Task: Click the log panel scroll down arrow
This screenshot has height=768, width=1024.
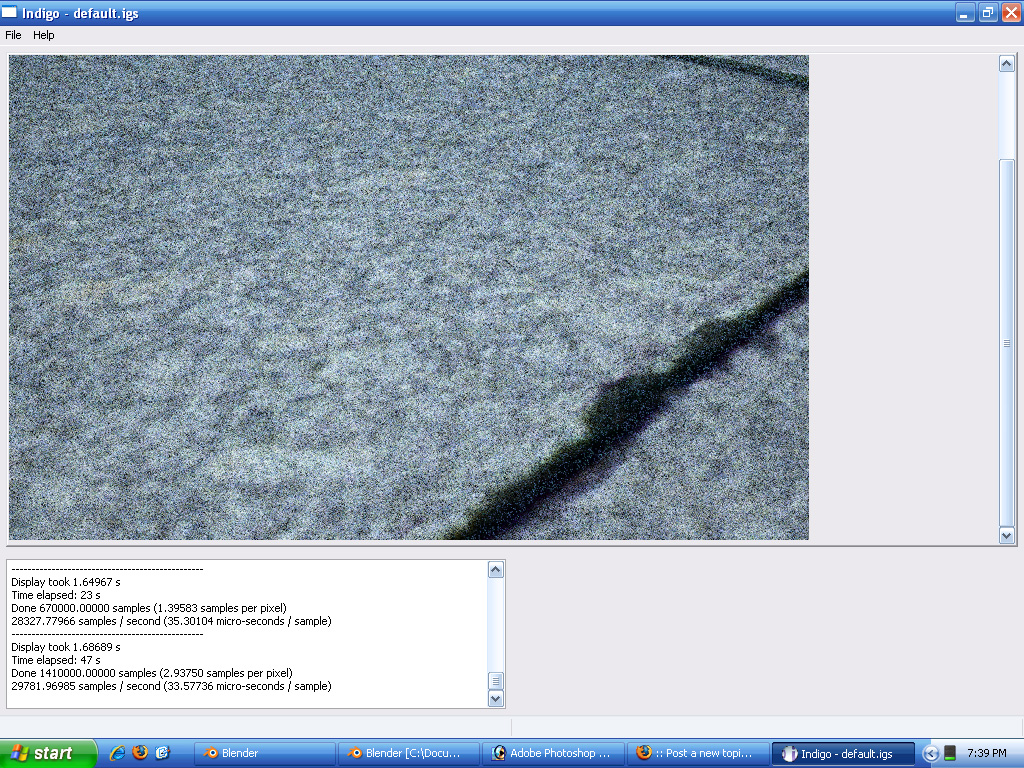Action: click(x=496, y=699)
